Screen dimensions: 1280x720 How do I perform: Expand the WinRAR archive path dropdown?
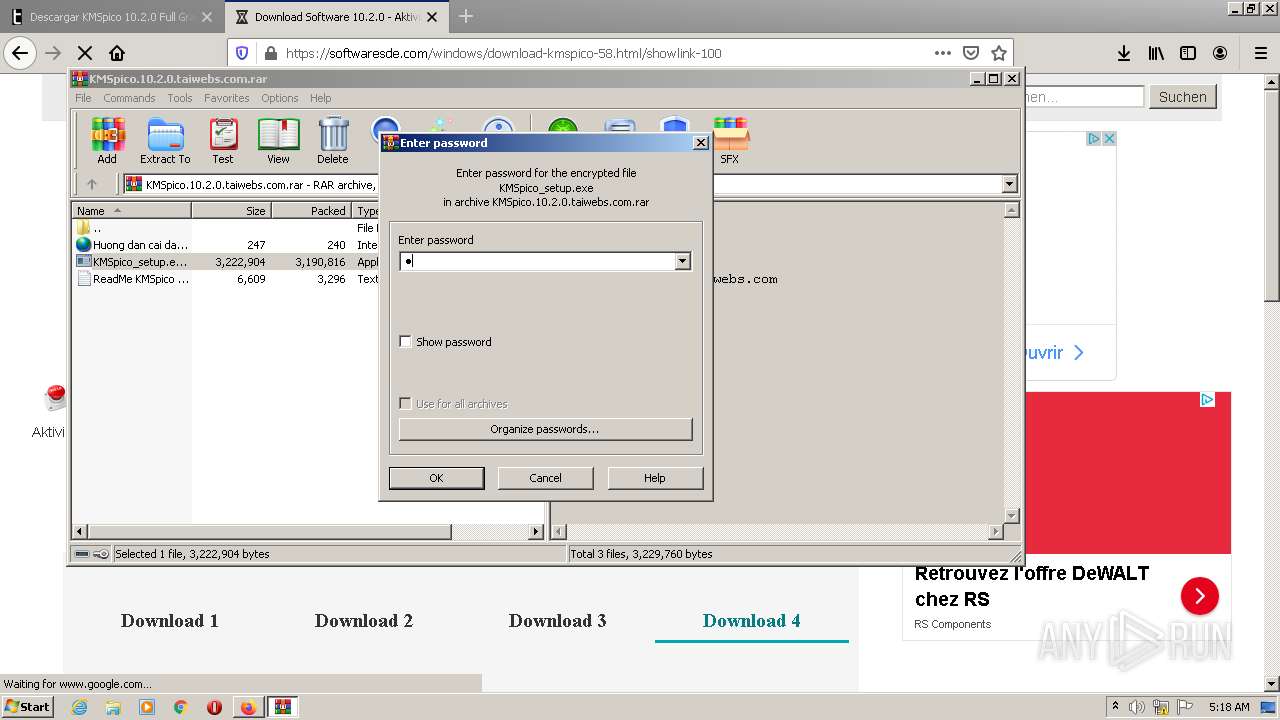[x=1009, y=184]
